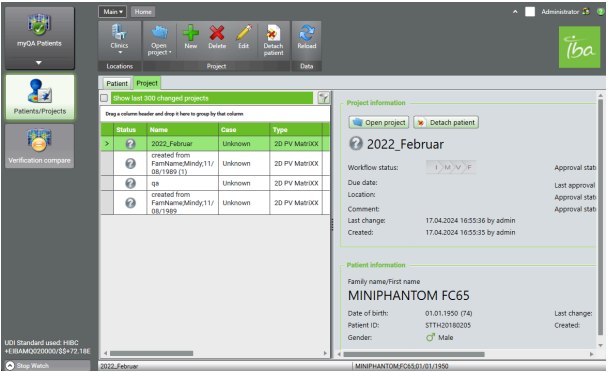Select the 2022_Februar project row name
The height and width of the screenshot is (372, 608).
pyautogui.click(x=172, y=144)
